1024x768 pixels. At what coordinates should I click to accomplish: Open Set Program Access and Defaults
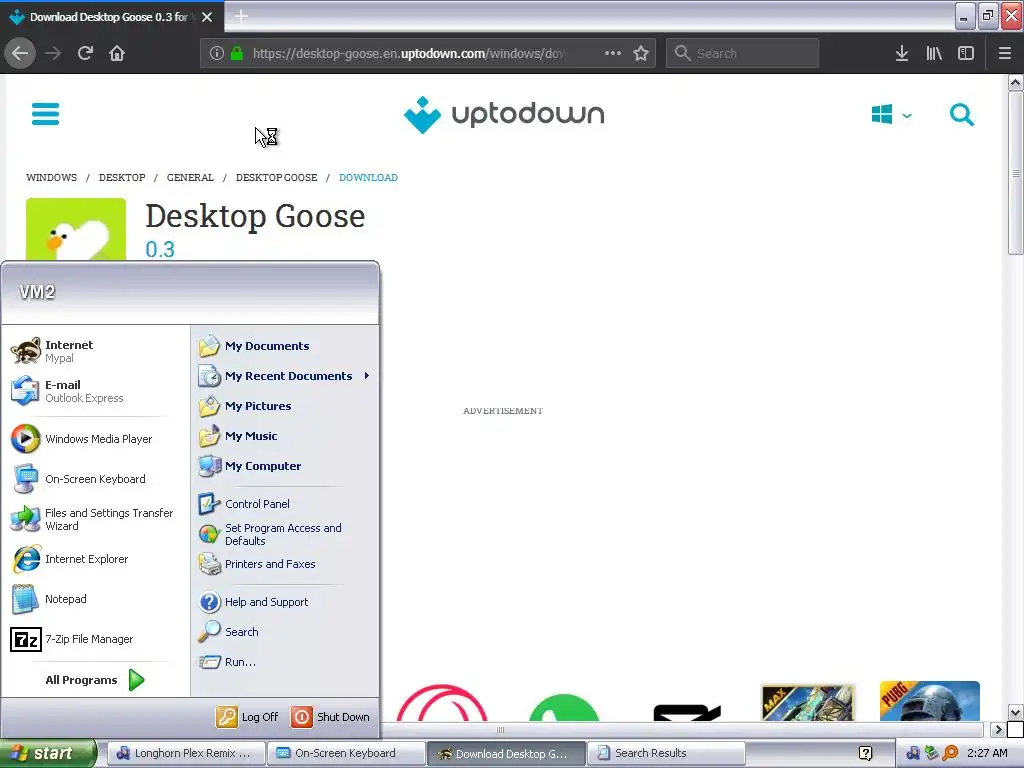tap(284, 534)
